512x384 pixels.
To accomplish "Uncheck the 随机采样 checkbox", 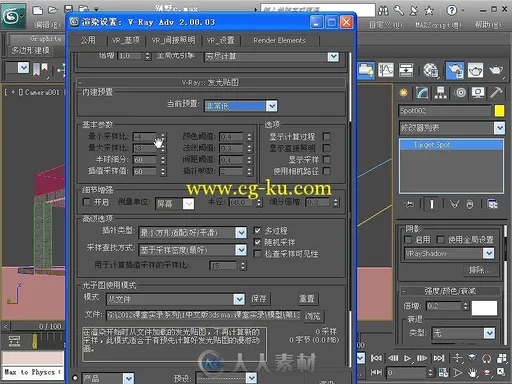I will coord(257,242).
